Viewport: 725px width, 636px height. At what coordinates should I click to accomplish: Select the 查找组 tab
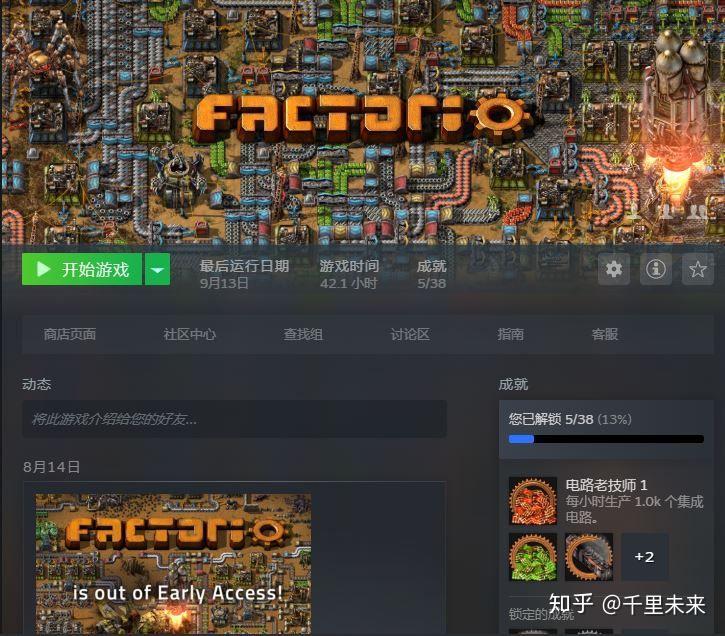click(x=303, y=334)
